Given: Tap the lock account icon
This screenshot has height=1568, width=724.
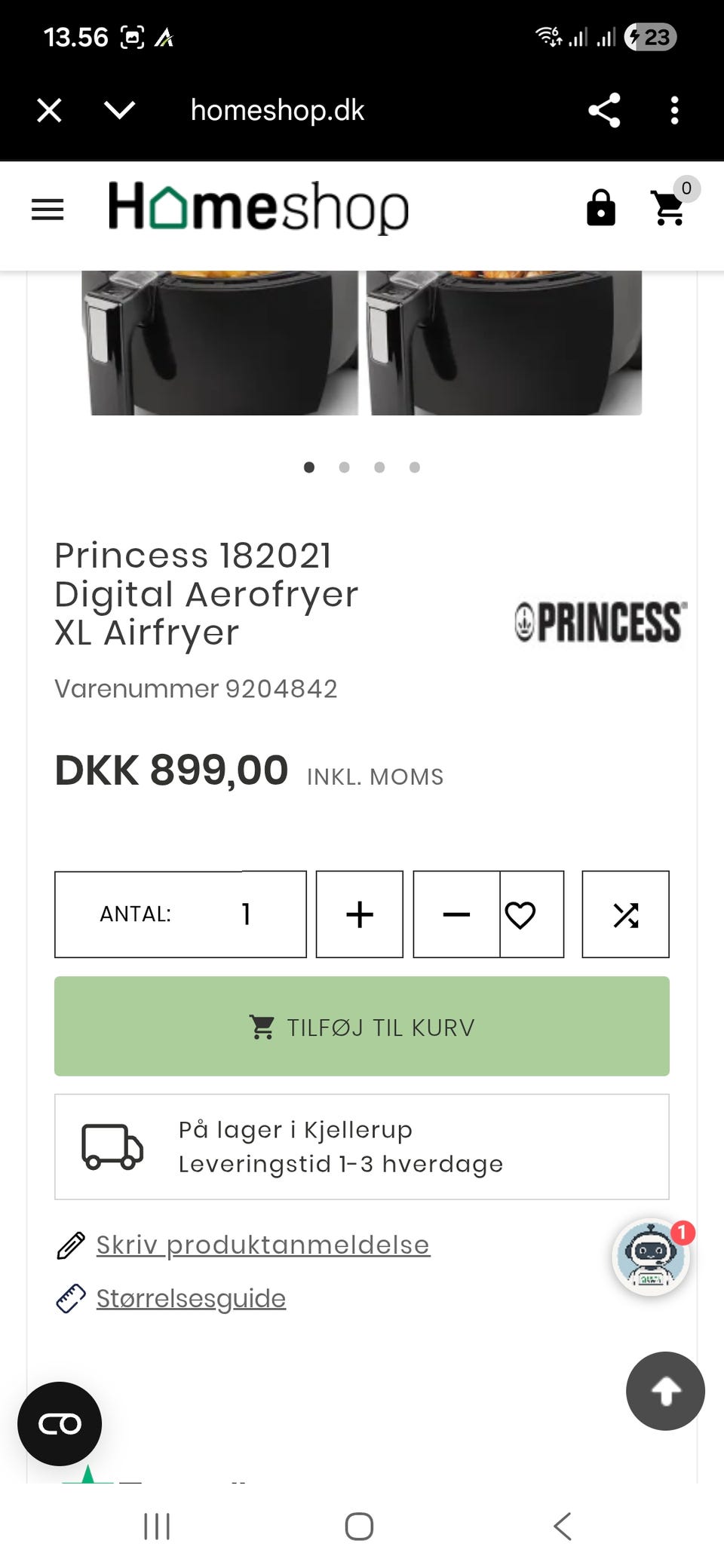Looking at the screenshot, I should click(601, 208).
